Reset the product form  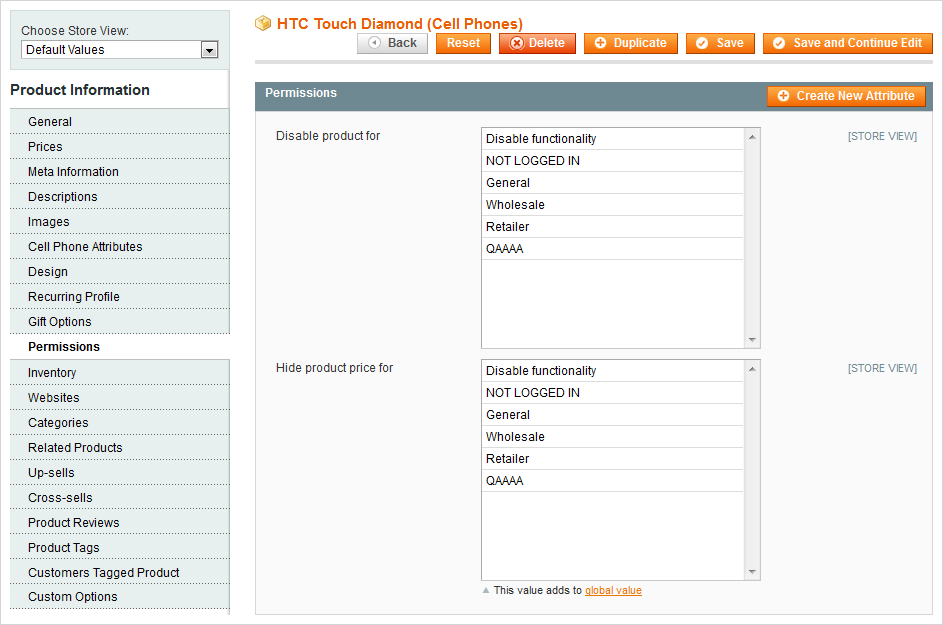tap(463, 43)
